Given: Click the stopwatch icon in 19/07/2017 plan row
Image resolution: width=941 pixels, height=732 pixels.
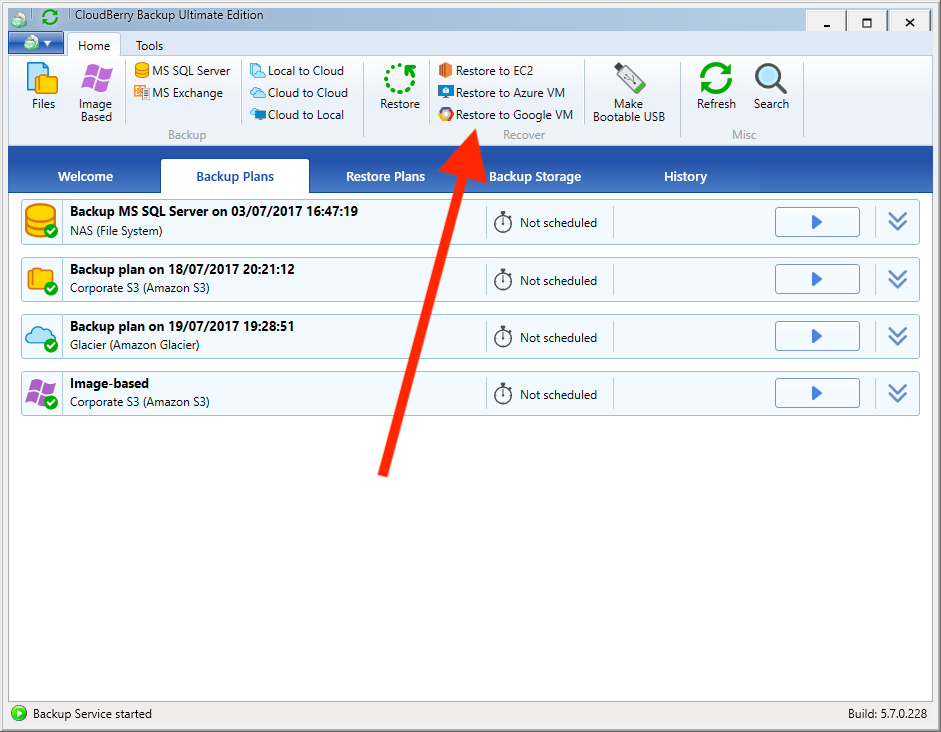Looking at the screenshot, I should pyautogui.click(x=503, y=337).
